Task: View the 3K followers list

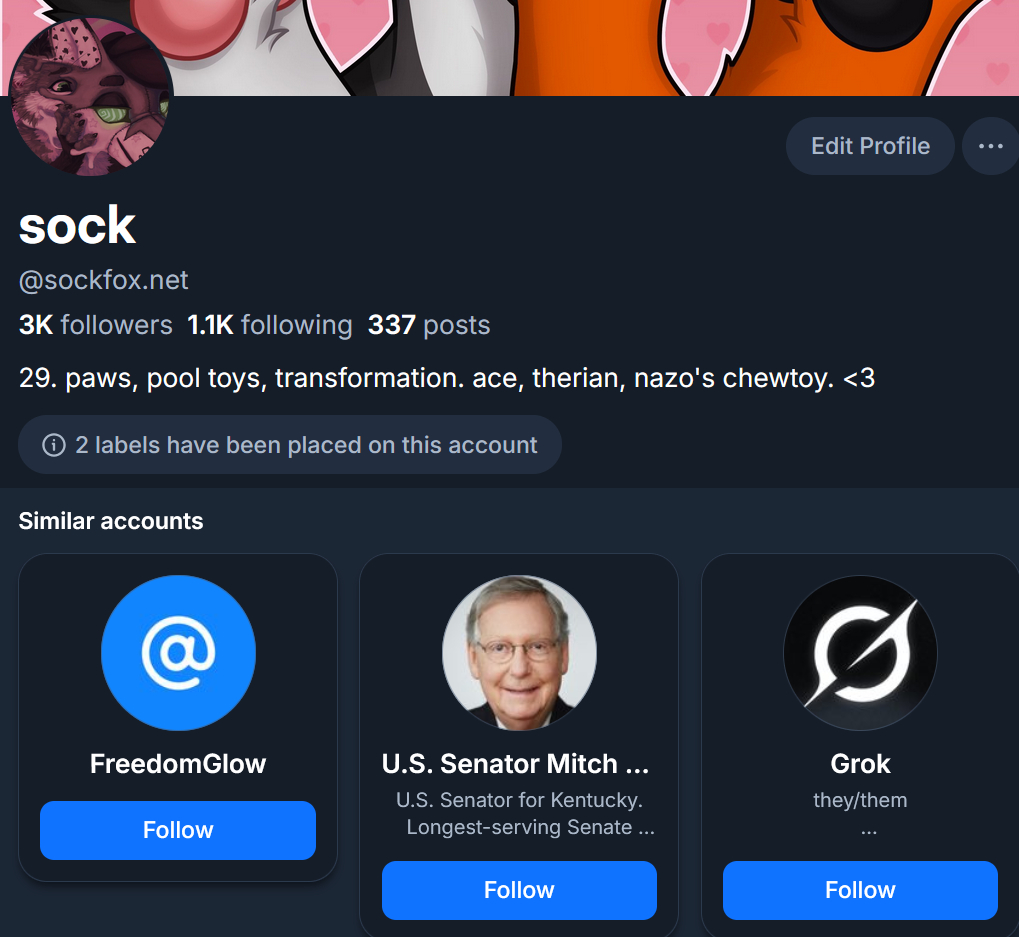Action: pos(96,325)
